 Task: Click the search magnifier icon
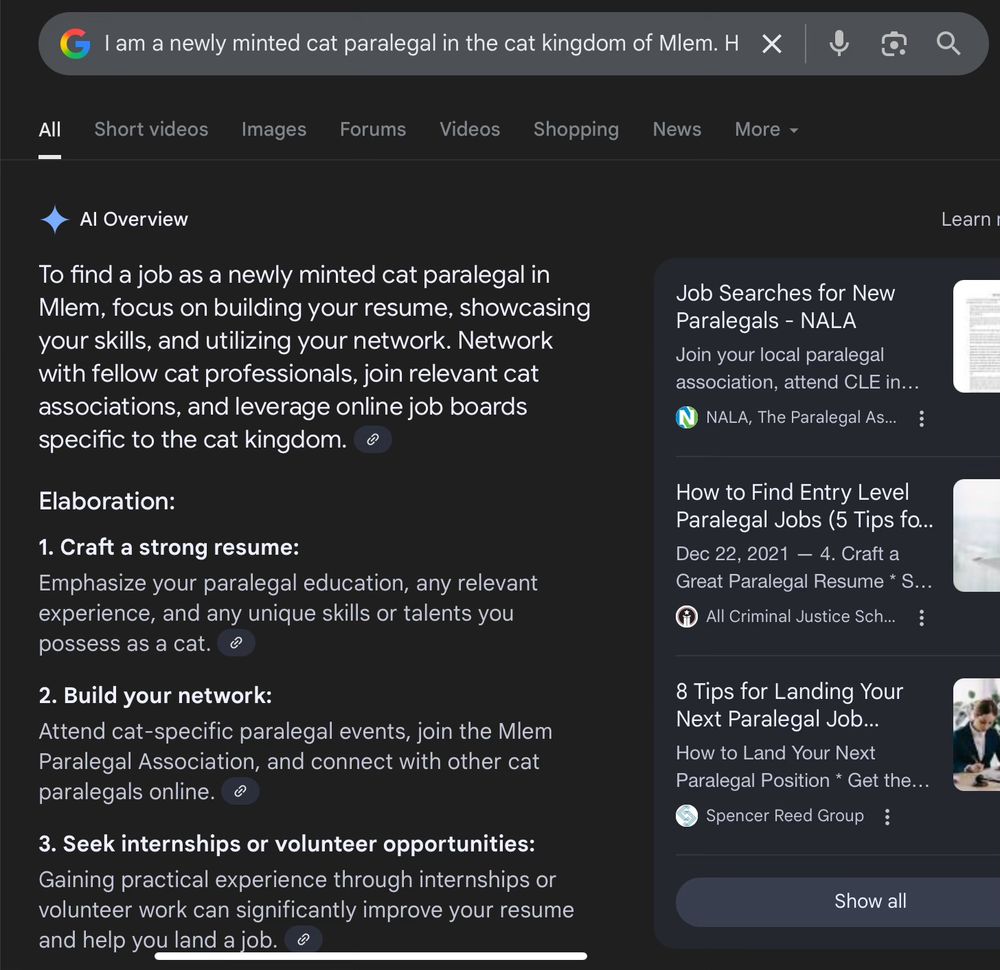tap(947, 43)
